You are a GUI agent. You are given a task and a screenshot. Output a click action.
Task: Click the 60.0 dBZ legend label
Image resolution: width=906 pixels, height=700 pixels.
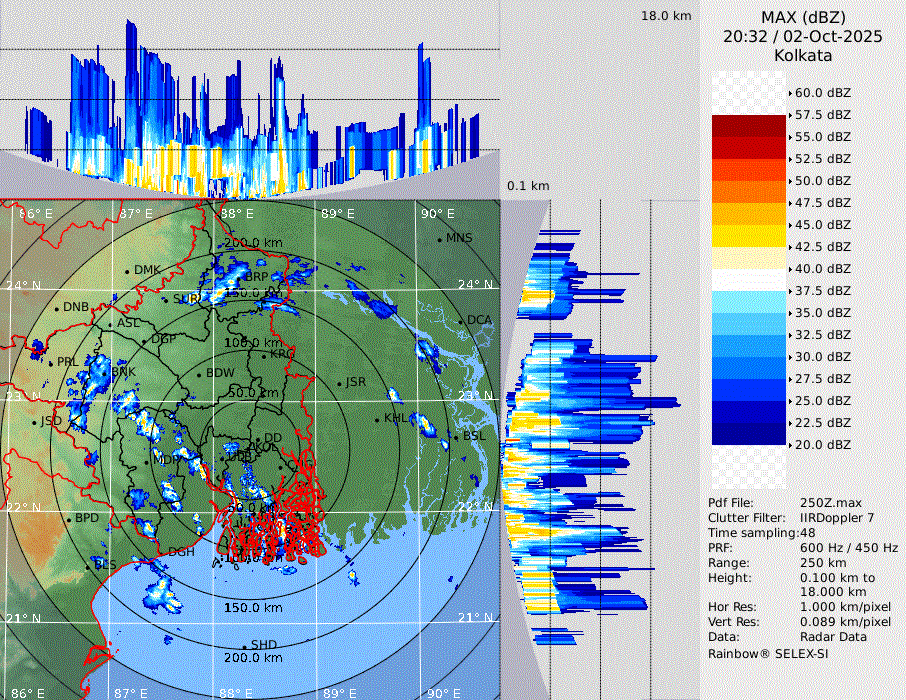coord(822,93)
